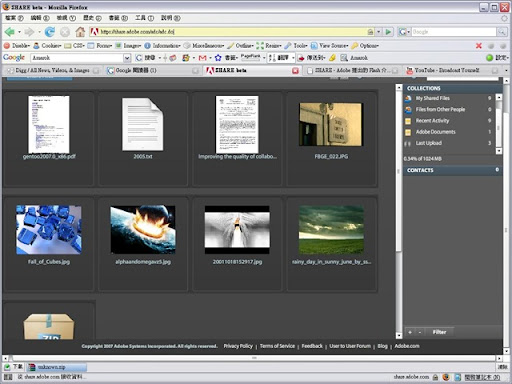Click unknown.zip in the downloads bar
512x384 pixels.
click(x=57, y=367)
